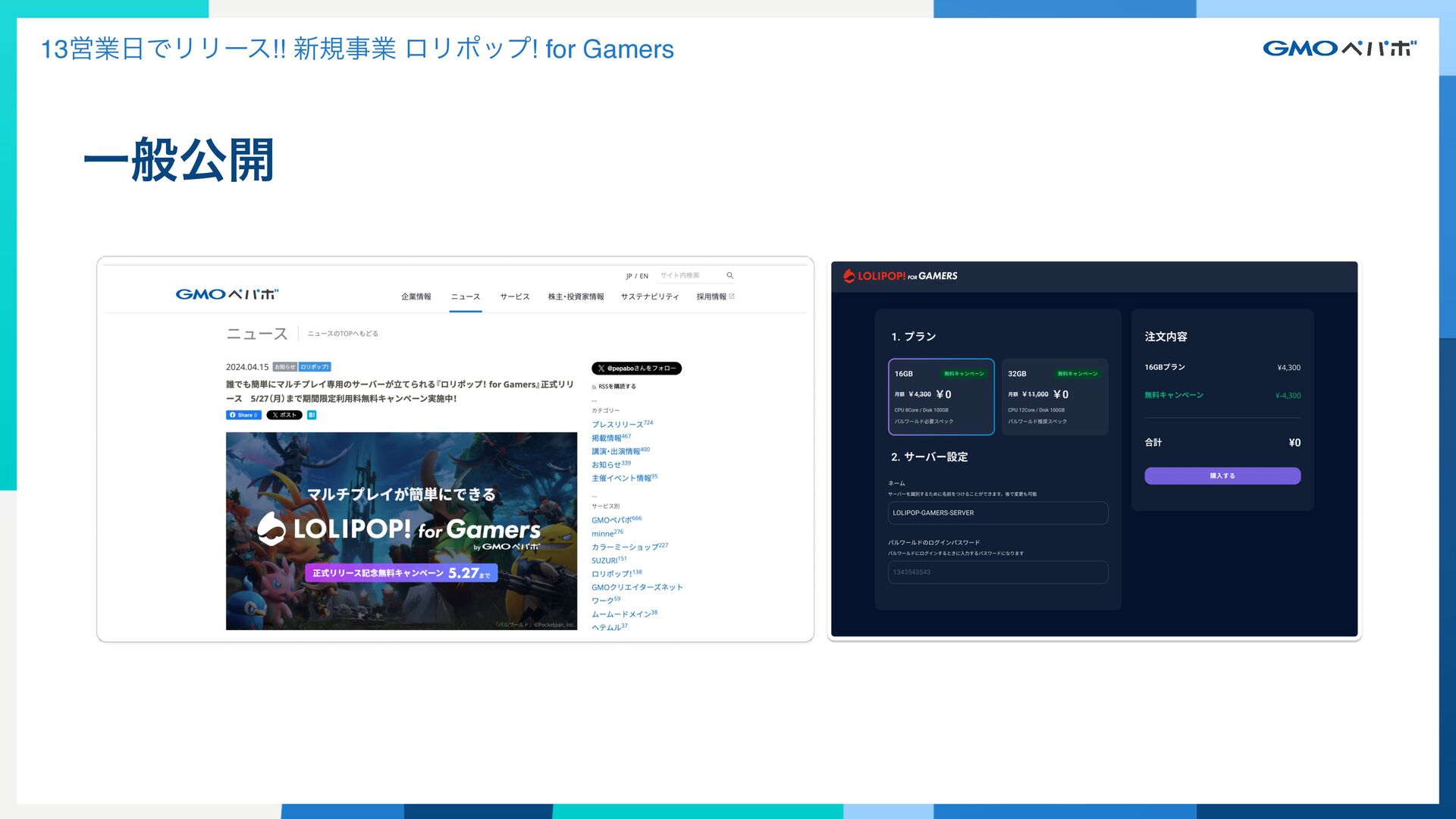Open the 株主・投資家情報 menu item
This screenshot has height=819, width=1456.
tap(576, 297)
